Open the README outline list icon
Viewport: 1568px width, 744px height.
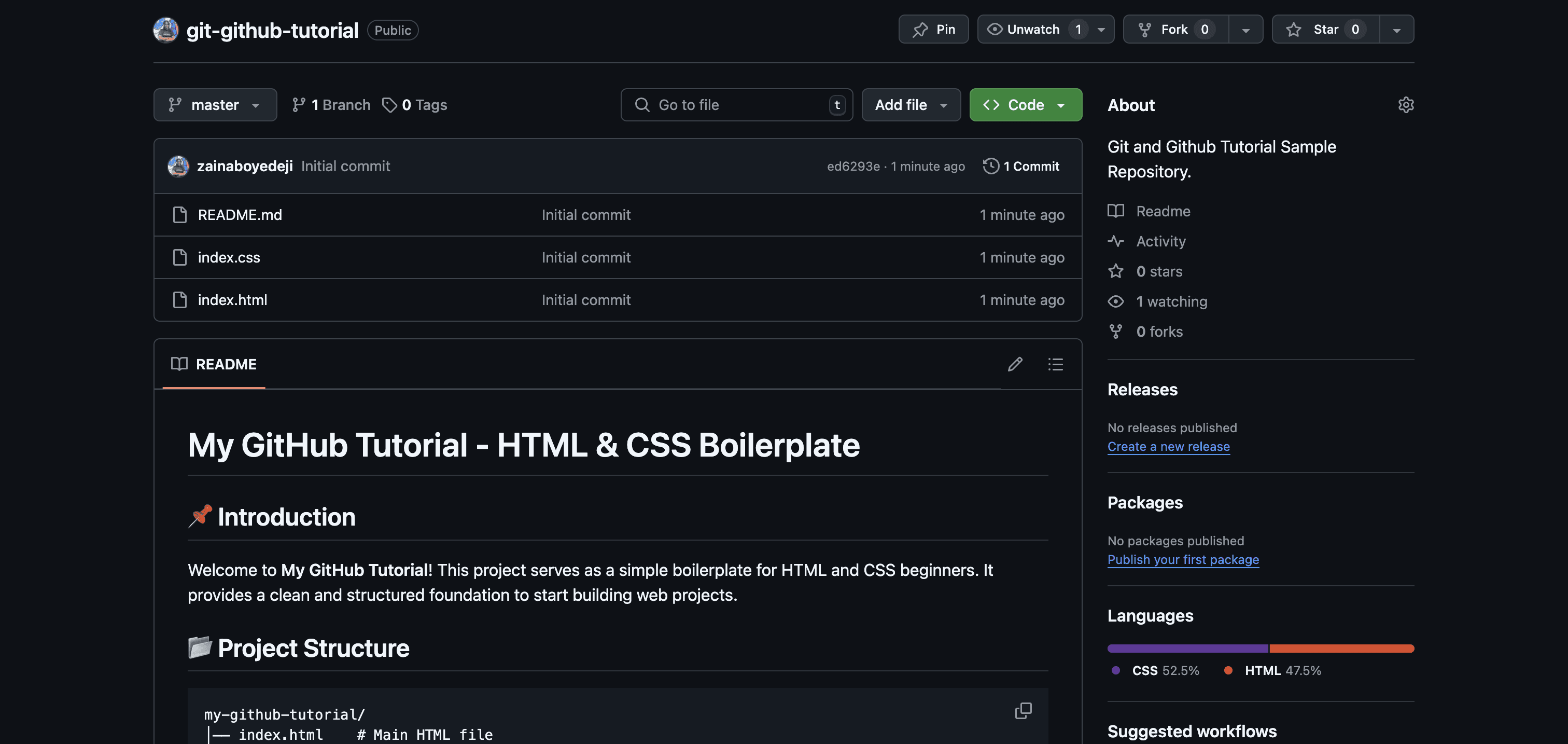coord(1055,364)
